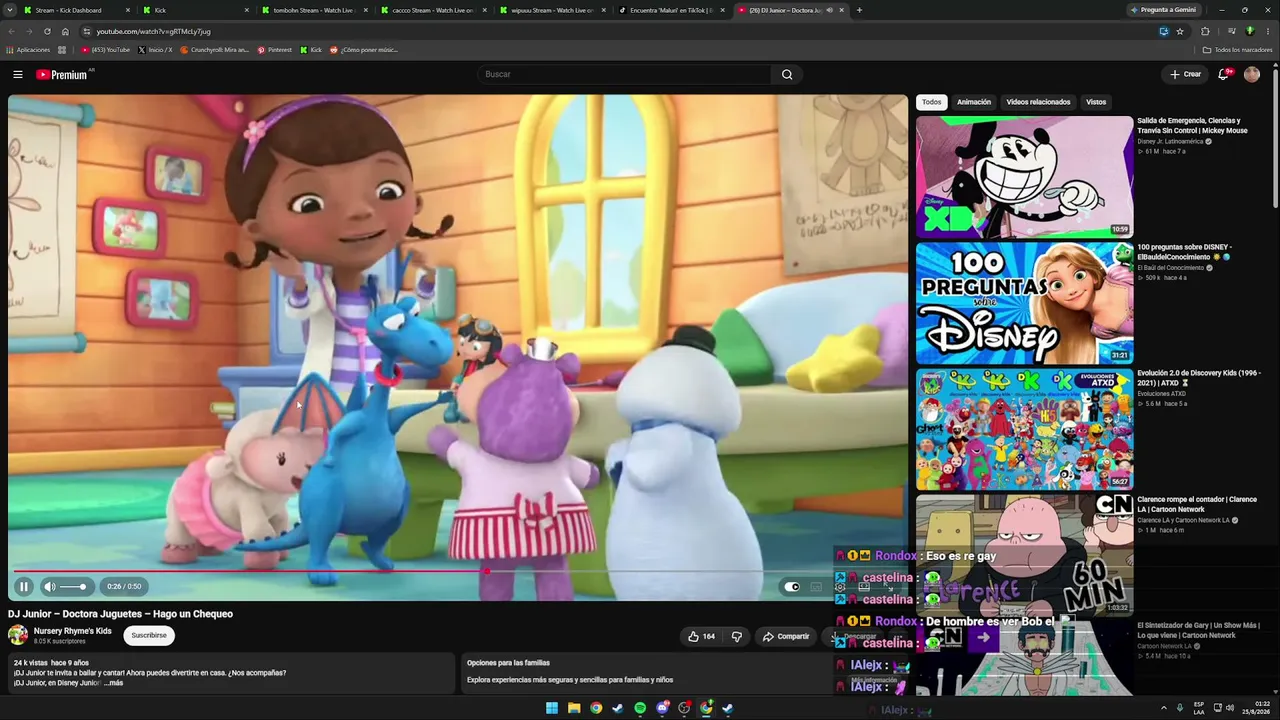The image size is (1280, 720).
Task: Dislike the video
Action: pos(737,636)
